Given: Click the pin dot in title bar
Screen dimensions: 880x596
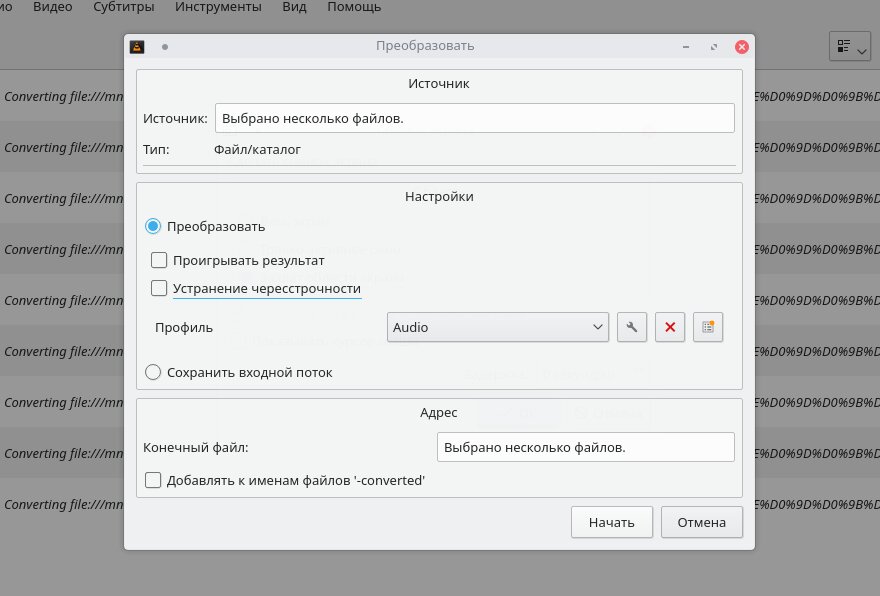Looking at the screenshot, I should point(165,47).
